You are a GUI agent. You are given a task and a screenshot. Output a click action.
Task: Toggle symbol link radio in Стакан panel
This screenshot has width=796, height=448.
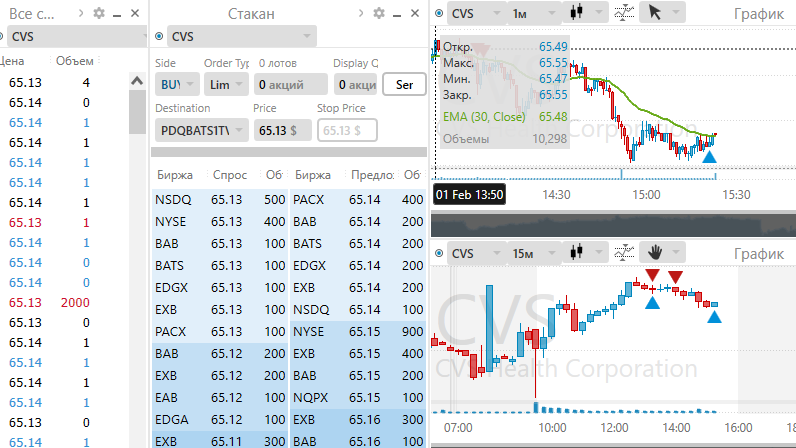160,37
